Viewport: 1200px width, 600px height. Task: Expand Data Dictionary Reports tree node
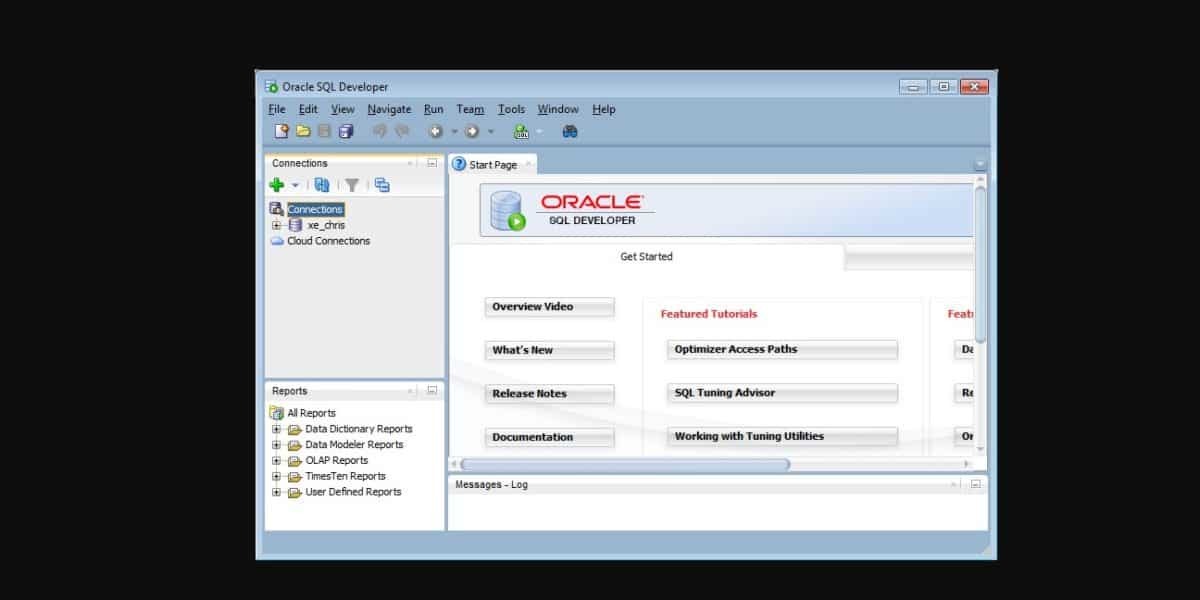[277, 429]
